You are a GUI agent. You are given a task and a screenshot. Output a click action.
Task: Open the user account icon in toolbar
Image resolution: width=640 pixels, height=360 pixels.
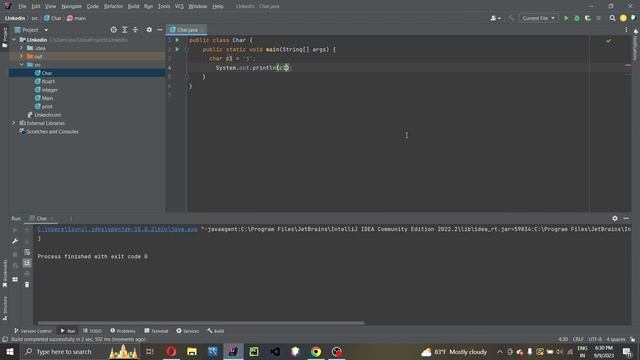[x=495, y=18]
